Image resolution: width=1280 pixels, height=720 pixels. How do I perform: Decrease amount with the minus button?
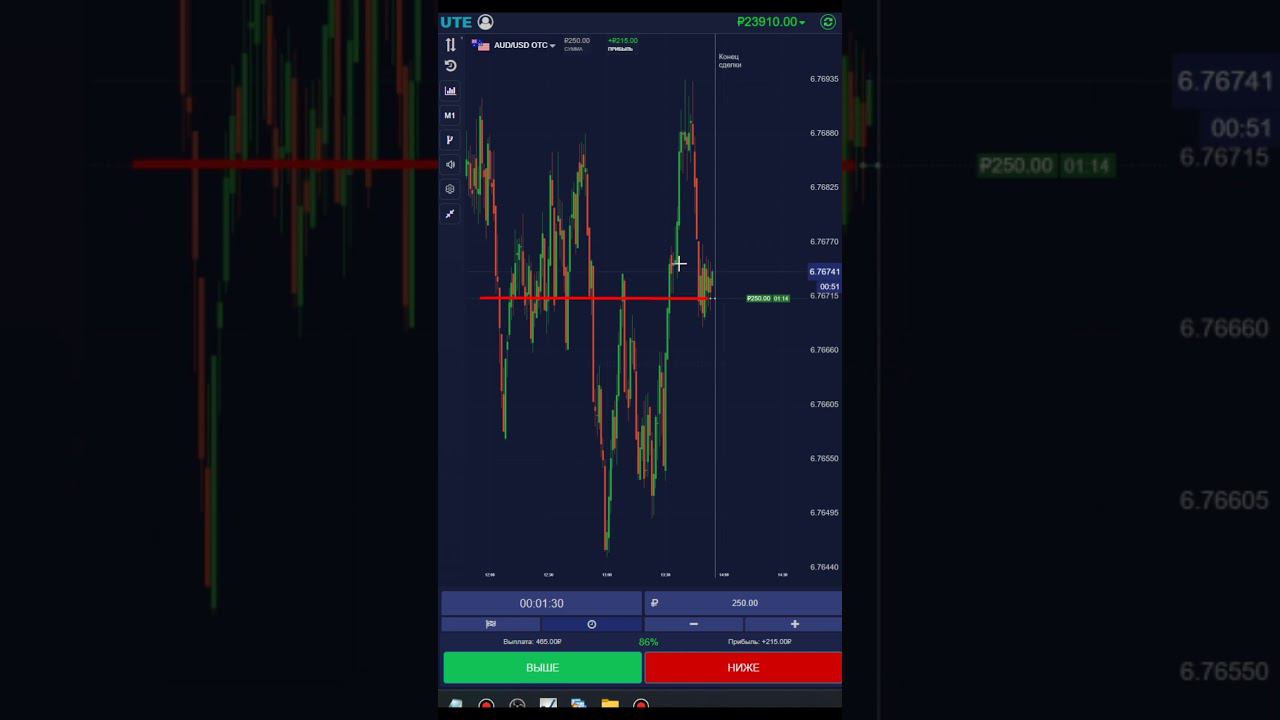694,624
